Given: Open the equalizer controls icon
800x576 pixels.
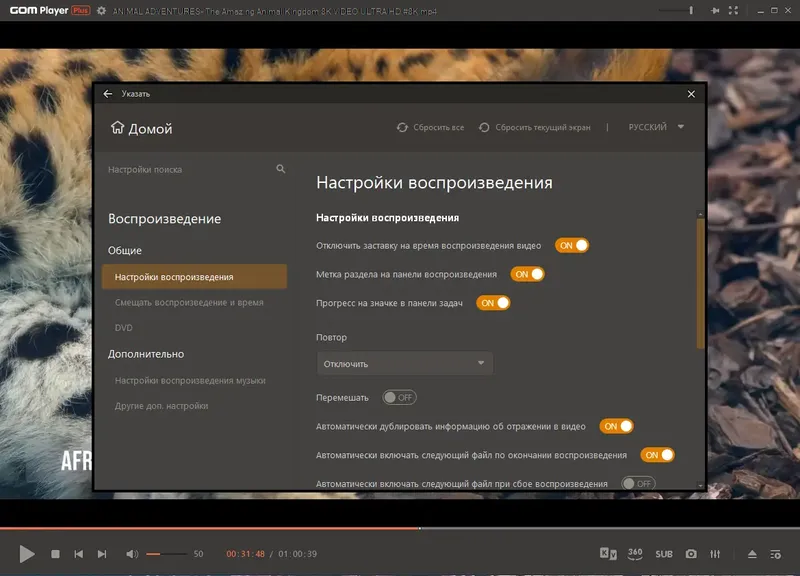Looking at the screenshot, I should click(x=717, y=552).
